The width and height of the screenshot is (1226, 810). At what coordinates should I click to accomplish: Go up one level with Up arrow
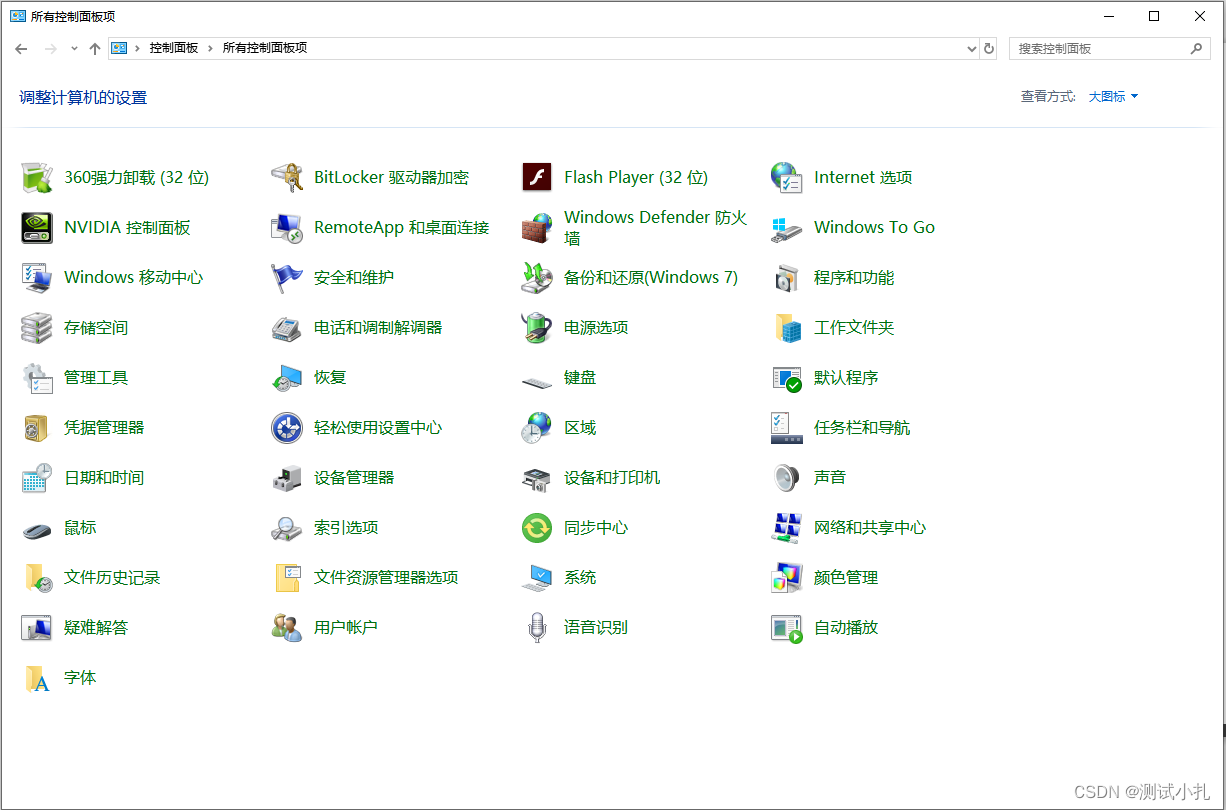tap(95, 48)
